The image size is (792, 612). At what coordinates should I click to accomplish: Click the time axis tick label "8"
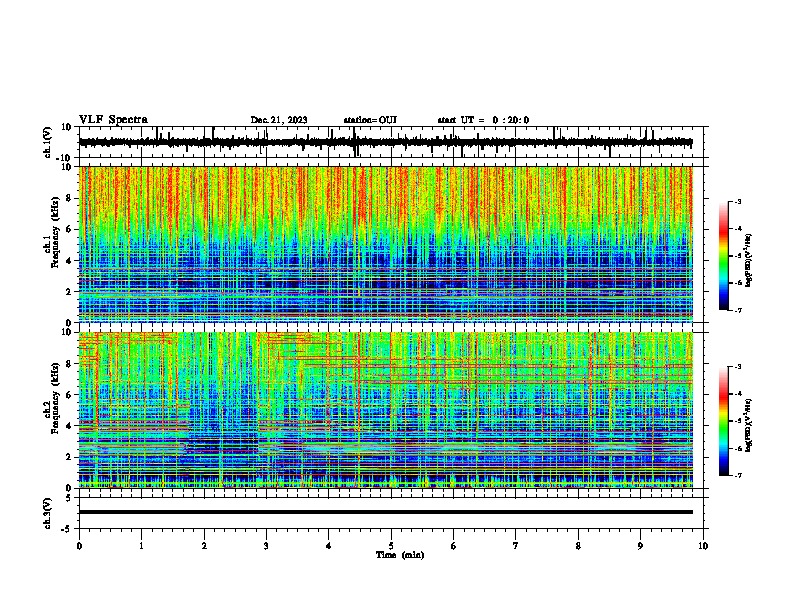pyautogui.click(x=578, y=546)
